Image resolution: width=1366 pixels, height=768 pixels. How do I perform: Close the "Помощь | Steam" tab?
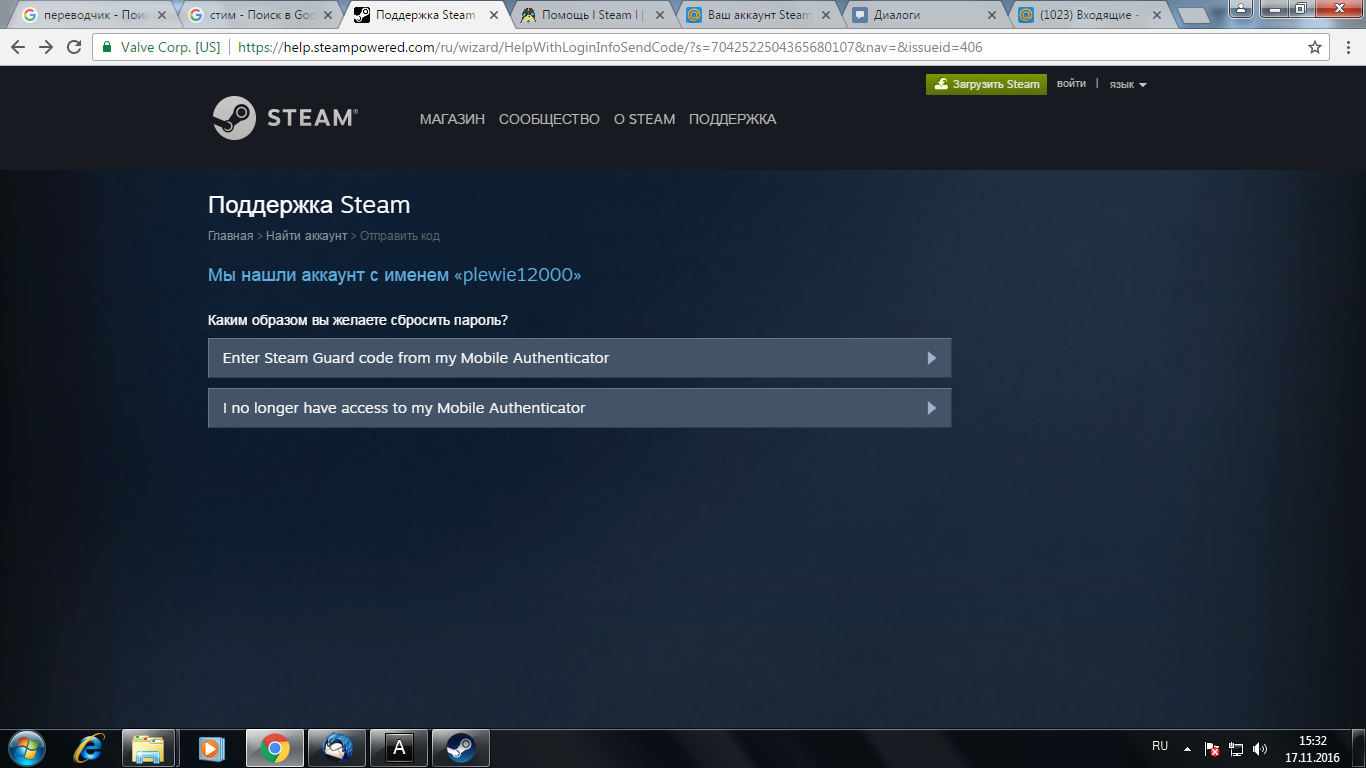tap(659, 15)
